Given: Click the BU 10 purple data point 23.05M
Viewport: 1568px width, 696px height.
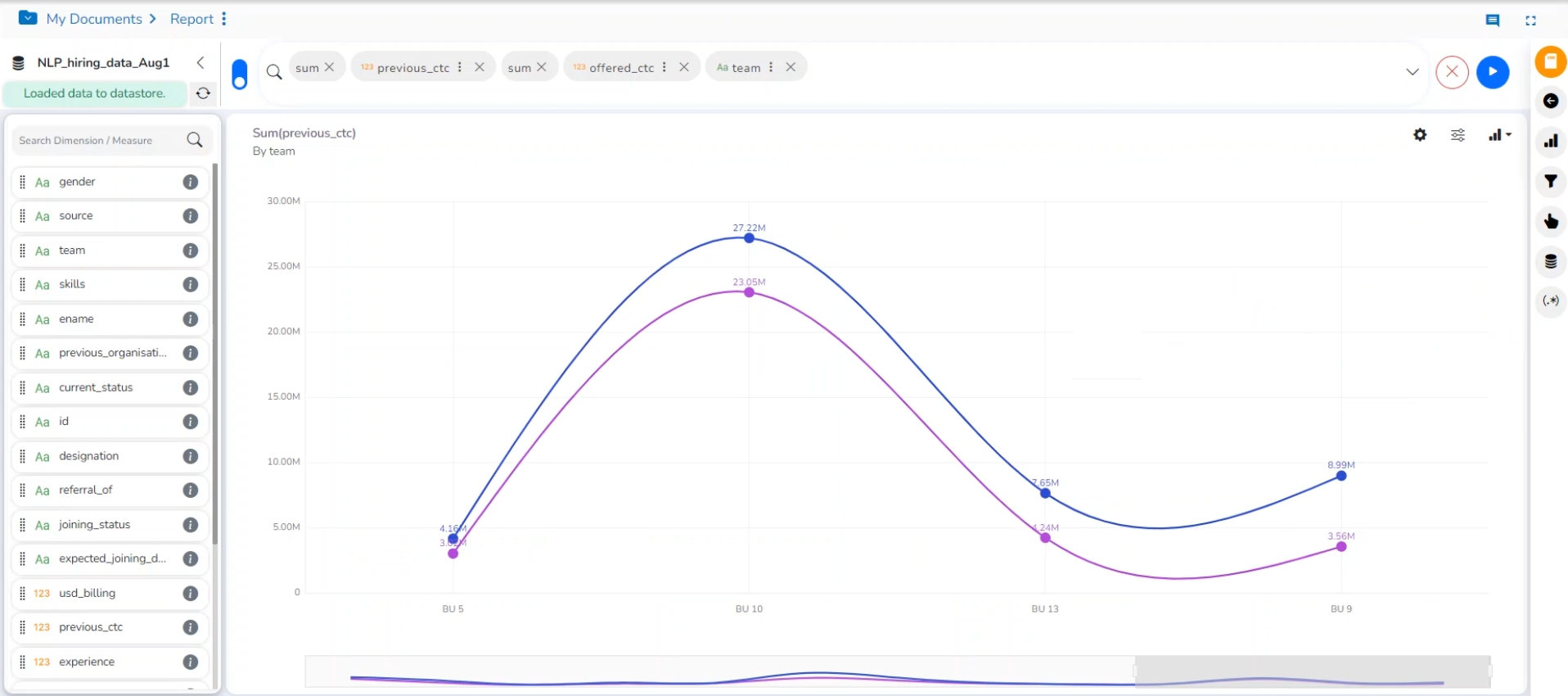Looking at the screenshot, I should 749,292.
